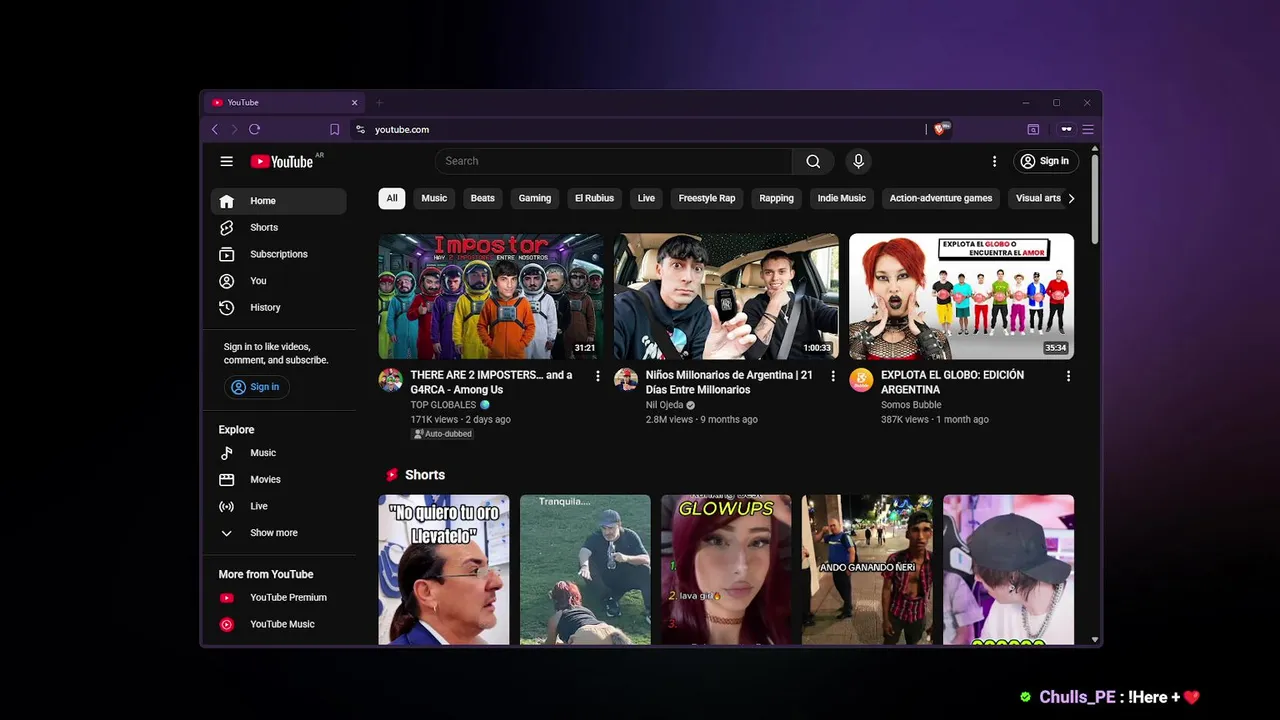The height and width of the screenshot is (720, 1280).
Task: Open YouTube Premium link
Action: coord(279,598)
